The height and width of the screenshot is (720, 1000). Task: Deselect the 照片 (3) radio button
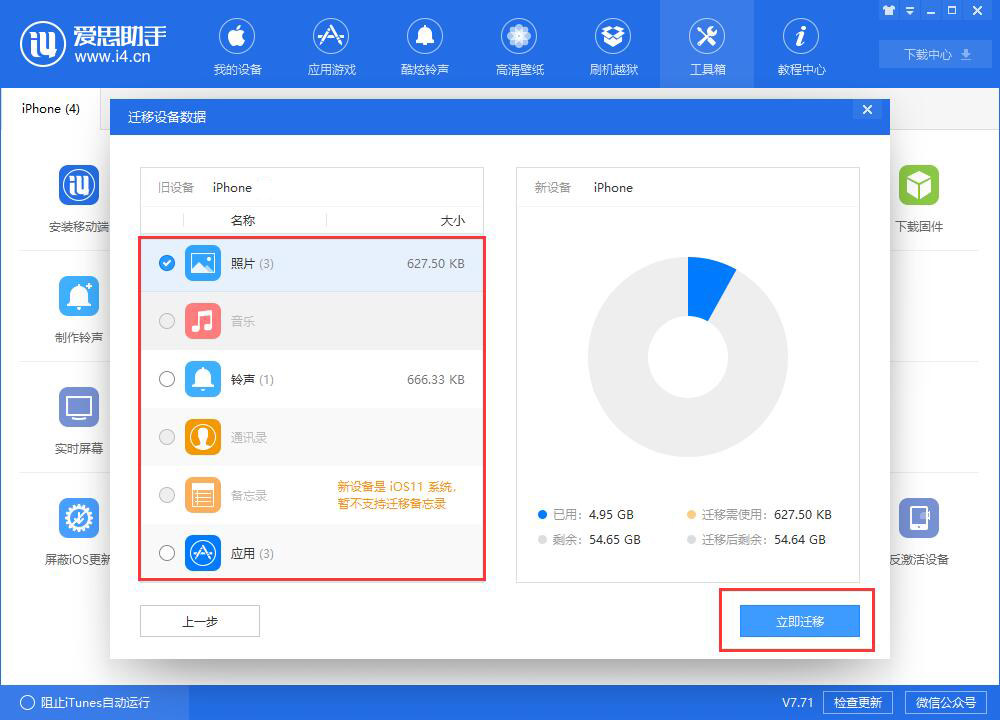[x=167, y=263]
